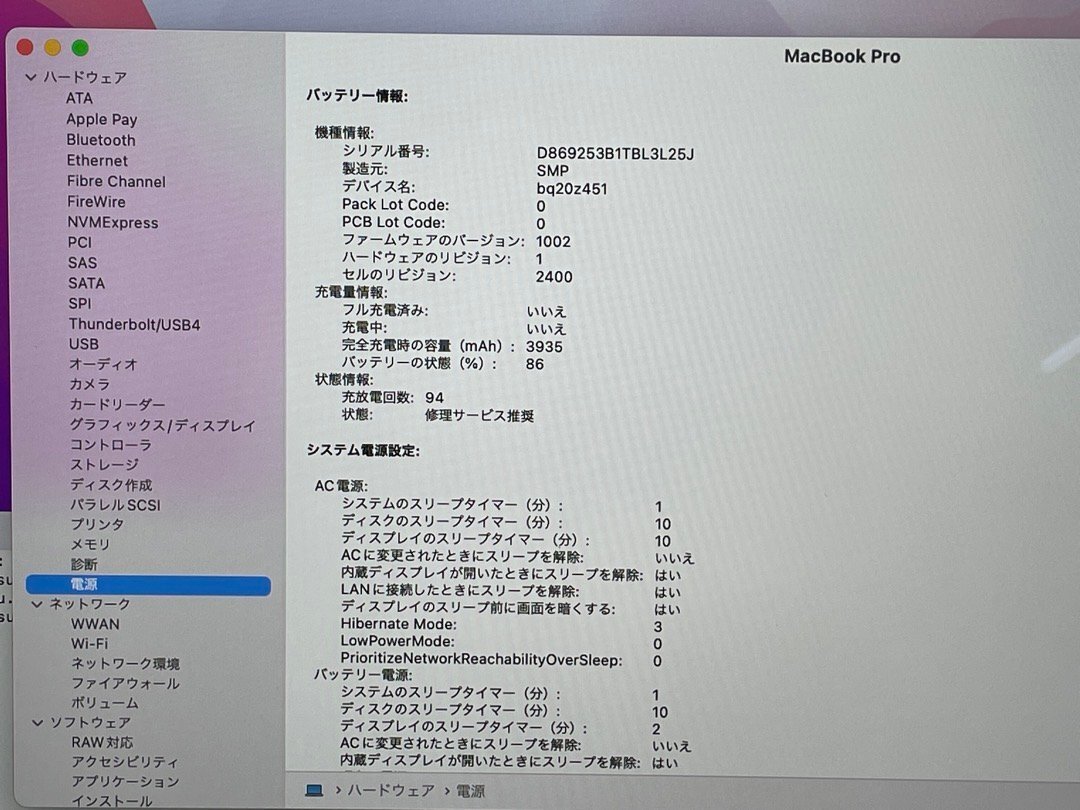Viewport: 1080px width, 810px height.
Task: Select コントローラ in the sidebar
Action: pos(110,445)
